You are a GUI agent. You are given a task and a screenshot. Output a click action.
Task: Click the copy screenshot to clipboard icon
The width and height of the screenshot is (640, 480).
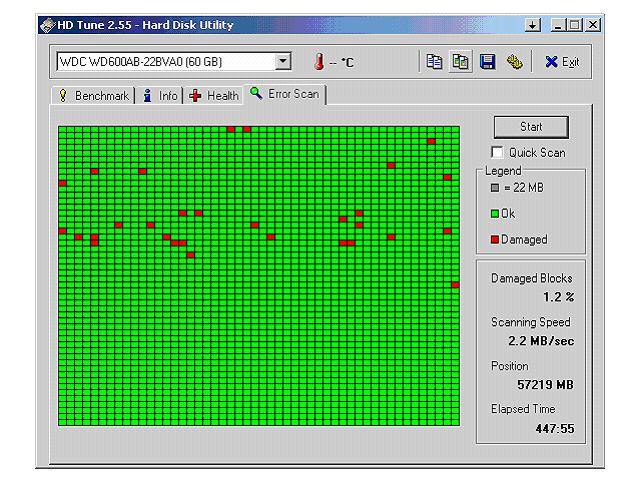[x=461, y=62]
